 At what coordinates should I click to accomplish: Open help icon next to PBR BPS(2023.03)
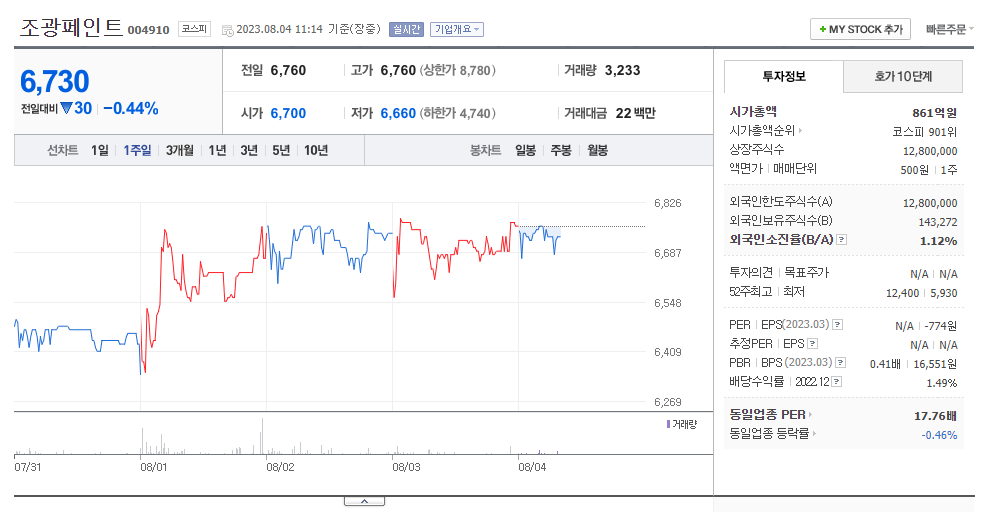[x=840, y=363]
